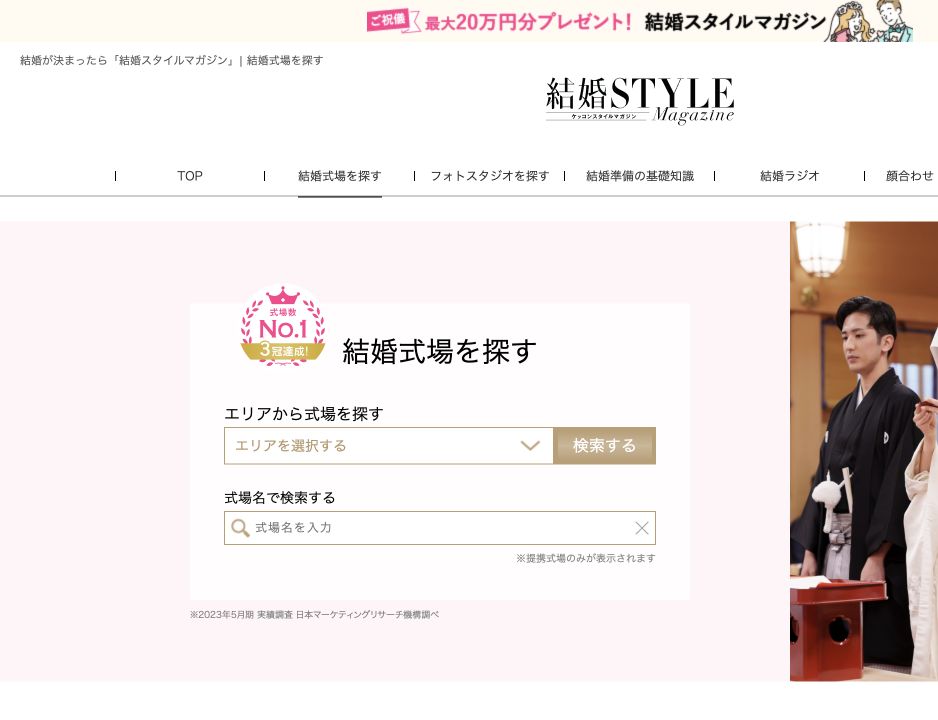
Task: Open the エリアを選択する dropdown
Action: click(x=389, y=446)
